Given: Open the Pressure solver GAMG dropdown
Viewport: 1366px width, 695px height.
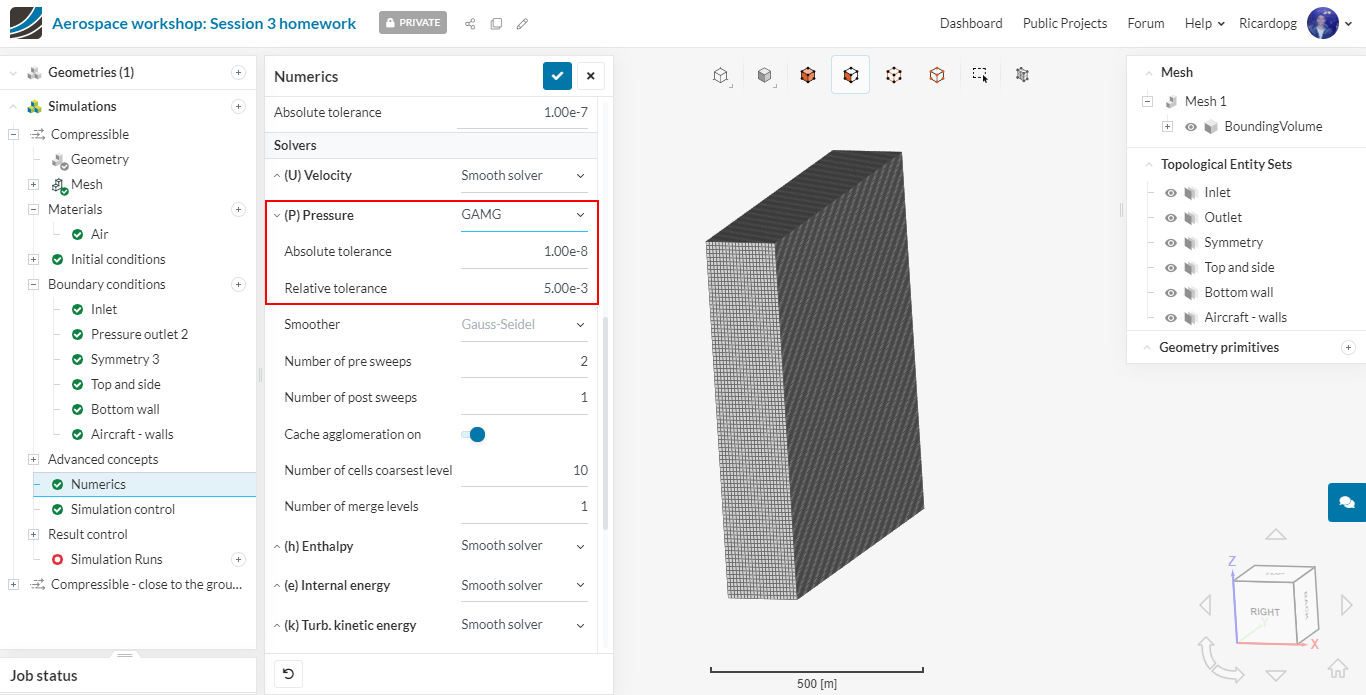Looking at the screenshot, I should coord(523,215).
